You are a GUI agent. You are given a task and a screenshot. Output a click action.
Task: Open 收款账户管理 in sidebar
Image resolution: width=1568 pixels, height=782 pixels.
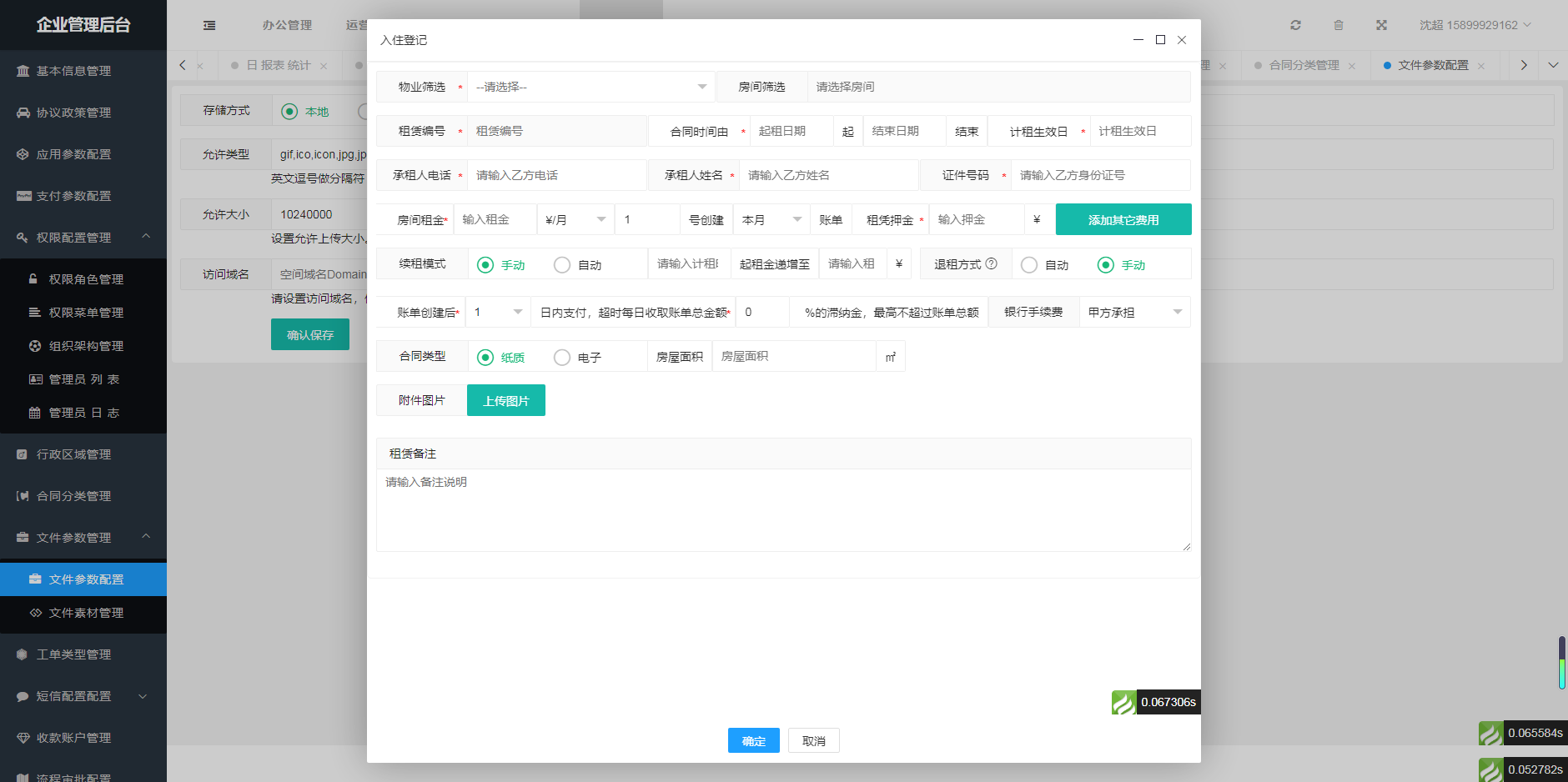(x=83, y=738)
